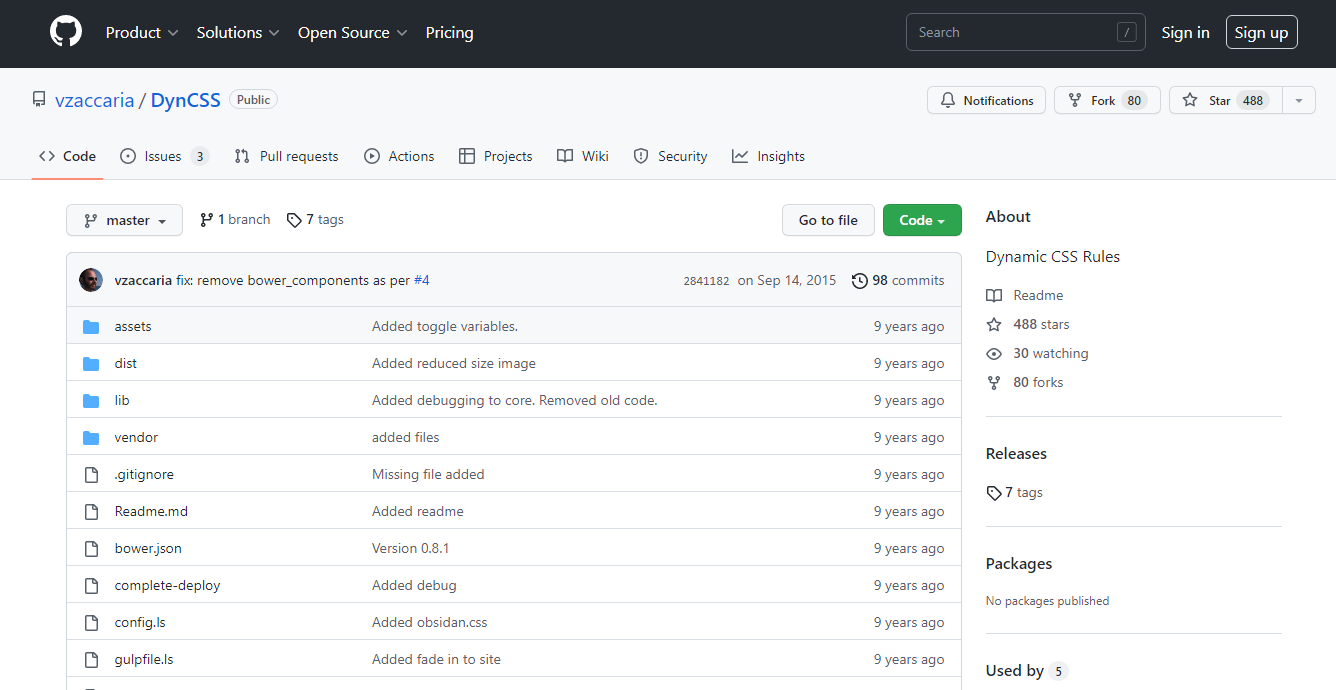1336x690 pixels.
Task: Click the eye icon beside 30 watching
Action: click(993, 353)
